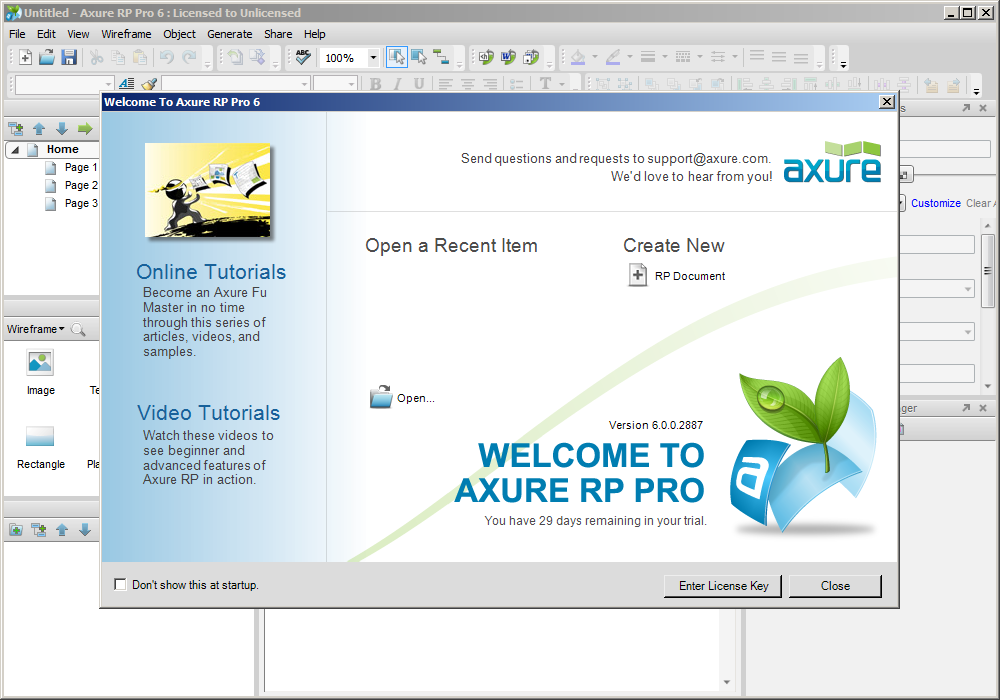Toggle the bulleted list button
The image size is (1000, 700).
pos(517,84)
